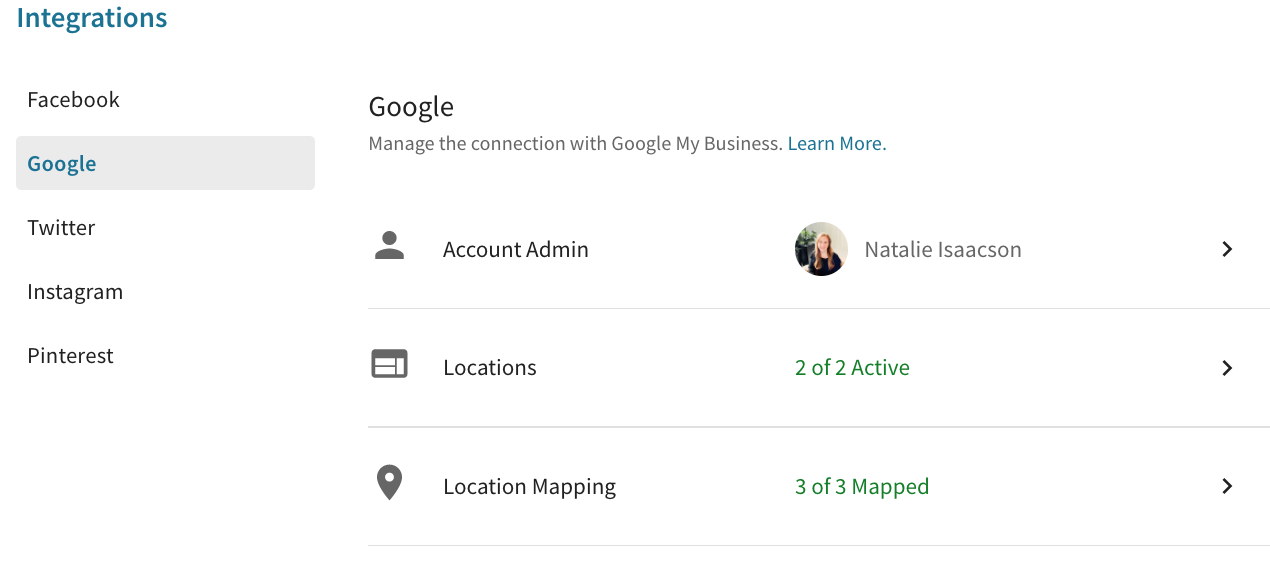The image size is (1270, 564).
Task: Expand the Locations row chevron
Action: (1227, 368)
